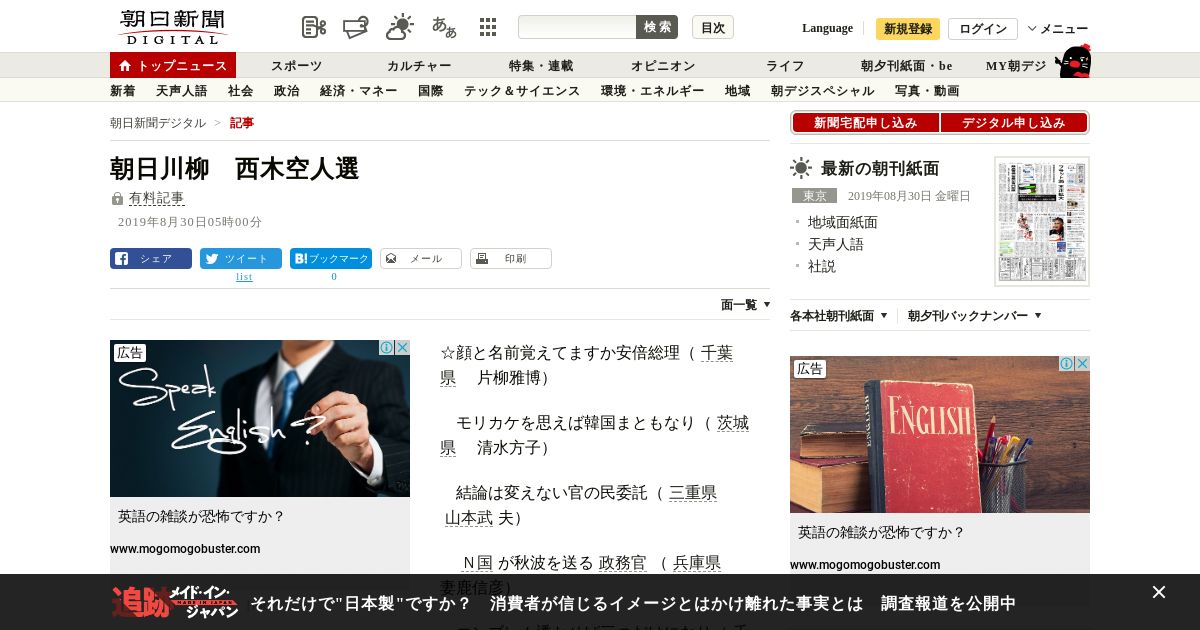1200x630 pixels.
Task: Select the ライフ tab
Action: (x=785, y=66)
